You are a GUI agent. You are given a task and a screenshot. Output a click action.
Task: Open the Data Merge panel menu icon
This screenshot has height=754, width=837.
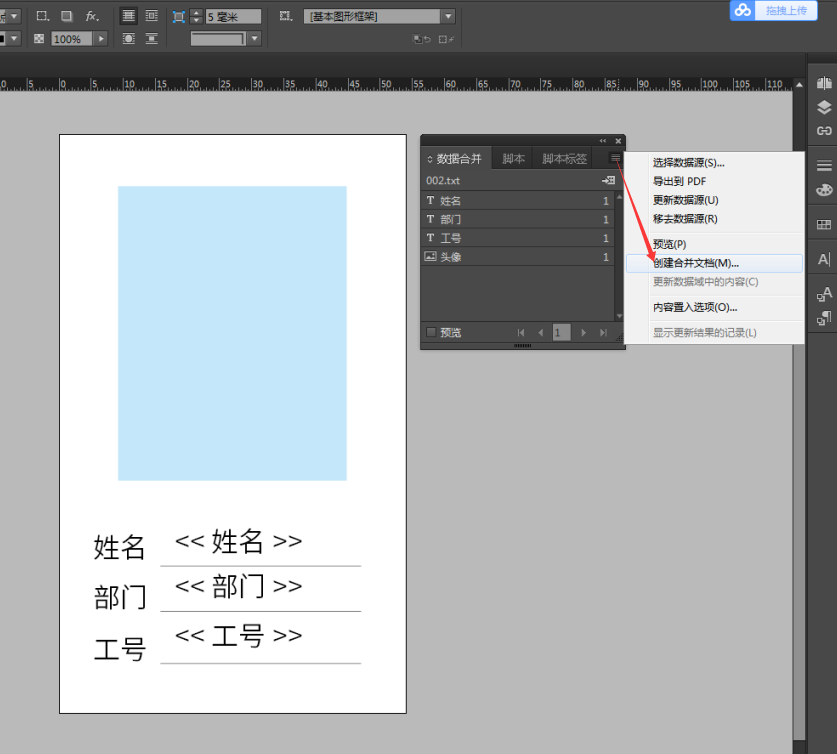(615, 158)
